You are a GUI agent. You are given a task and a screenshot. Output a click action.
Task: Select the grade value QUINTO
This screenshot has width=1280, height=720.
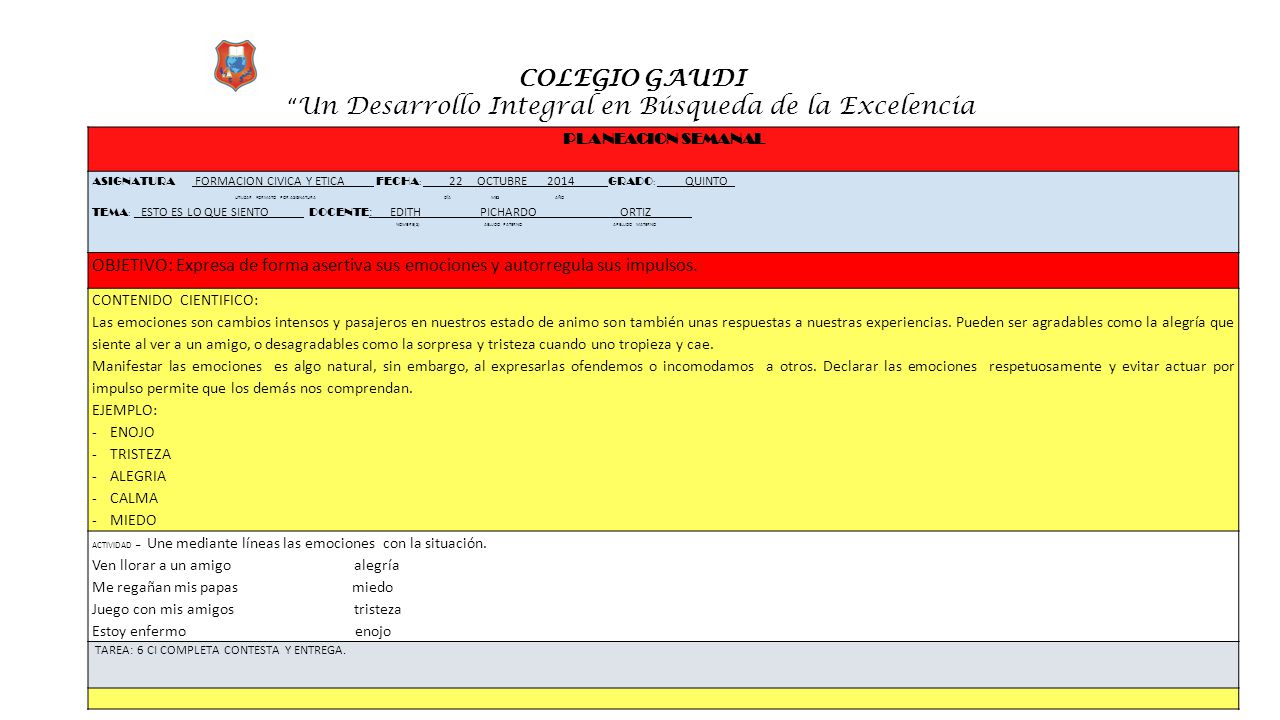tap(706, 181)
